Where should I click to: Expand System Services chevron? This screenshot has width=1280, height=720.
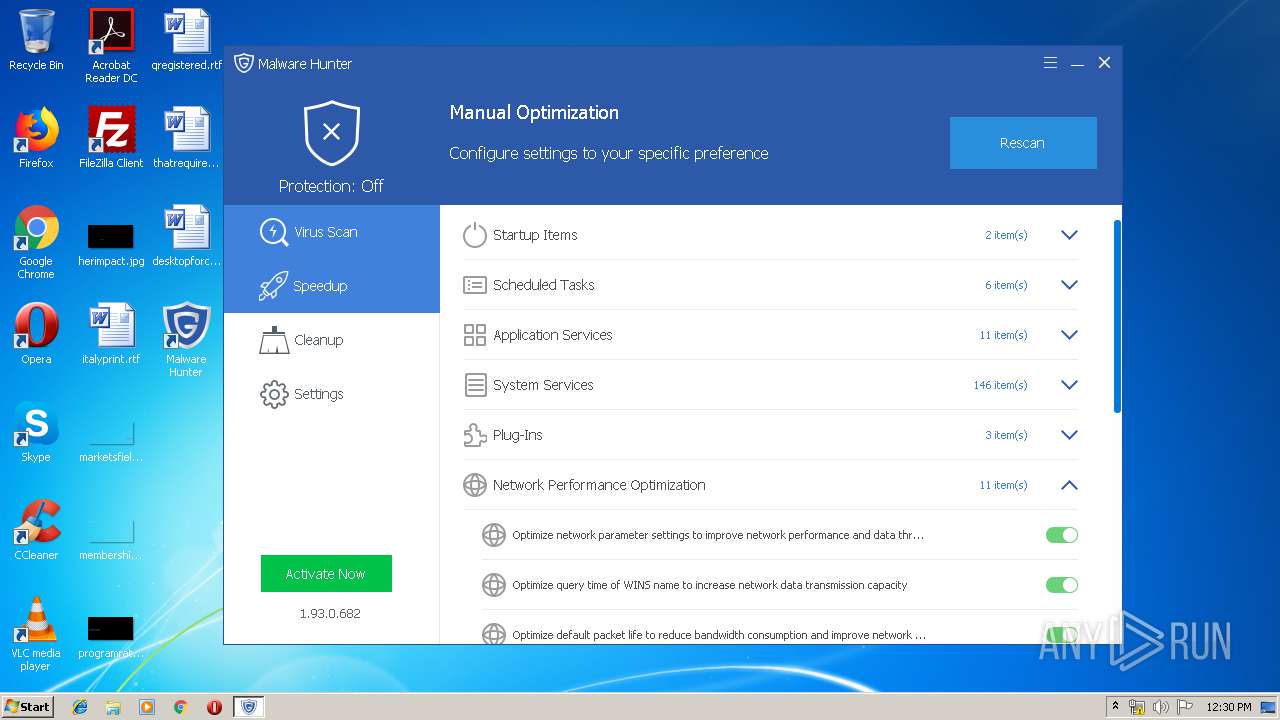[x=1069, y=385]
